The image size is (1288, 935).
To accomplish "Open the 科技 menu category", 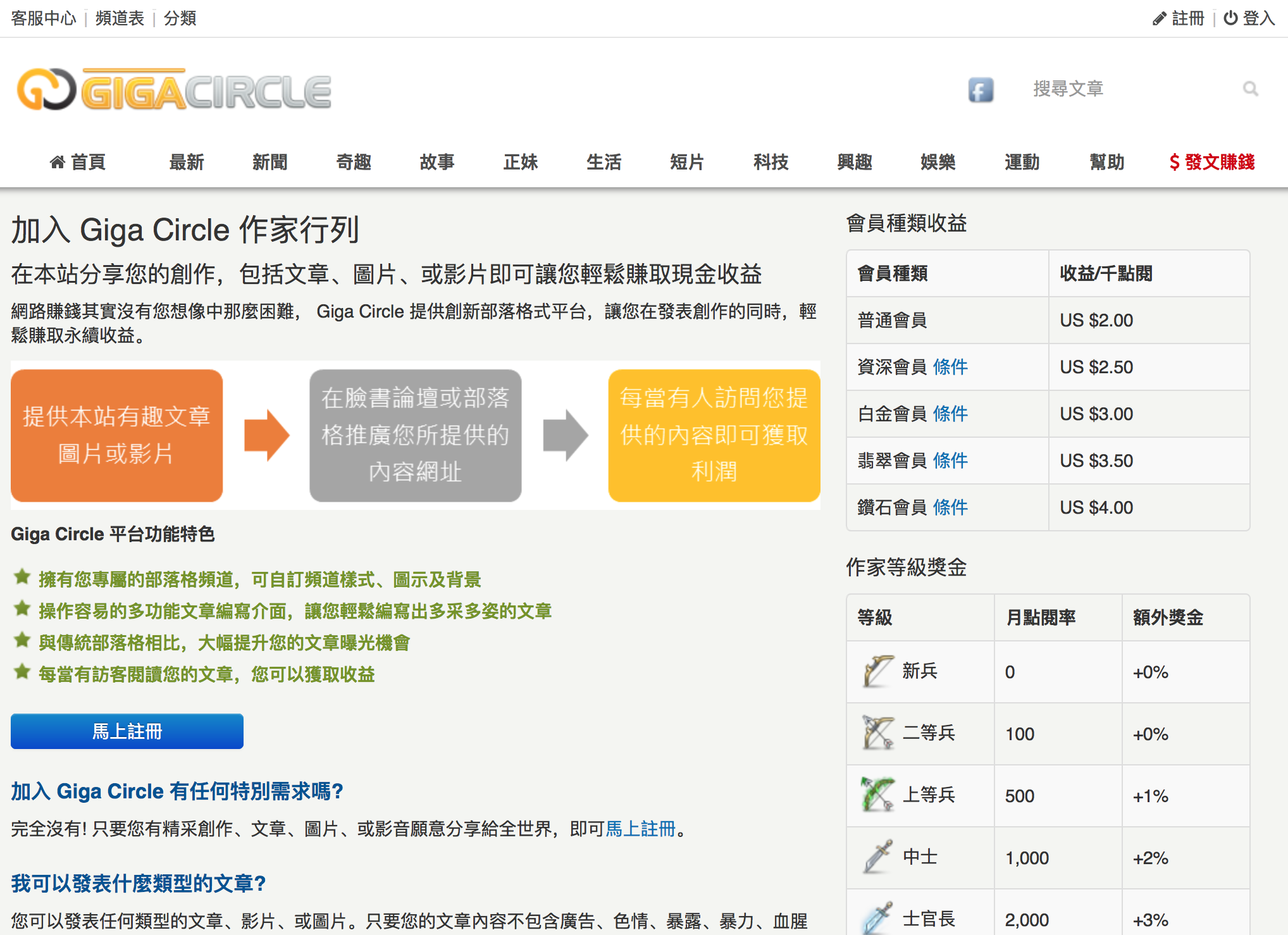I will tap(771, 162).
